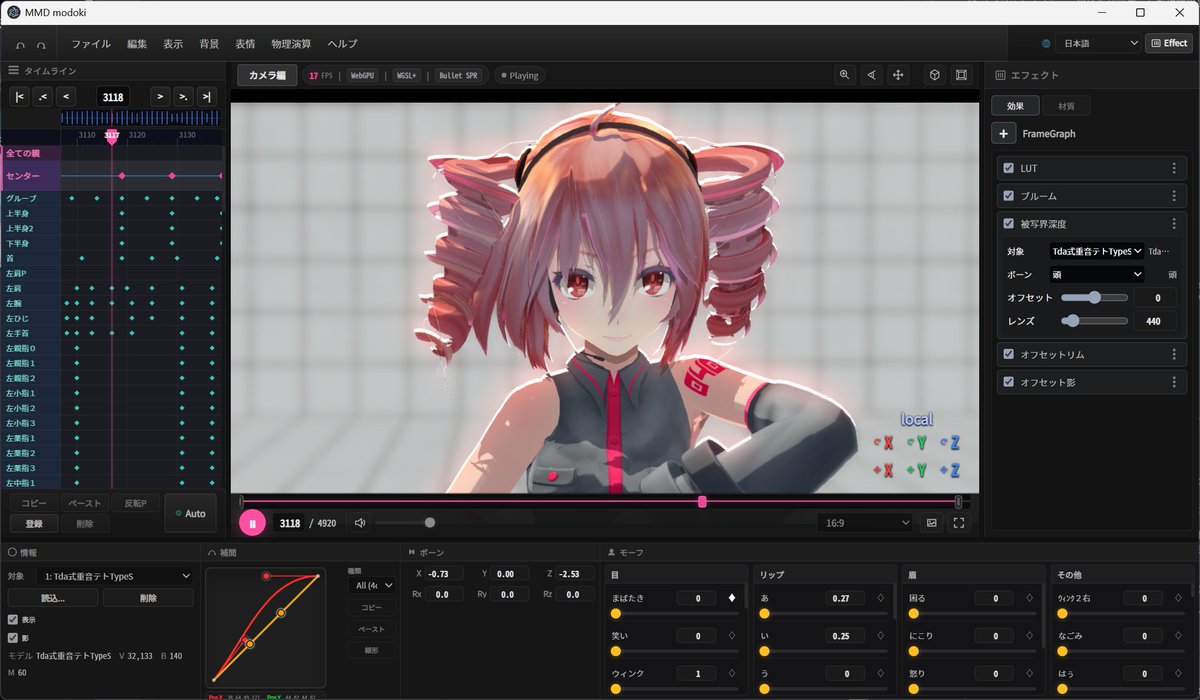Click the zoom magnifier viewport tool

tap(846, 75)
